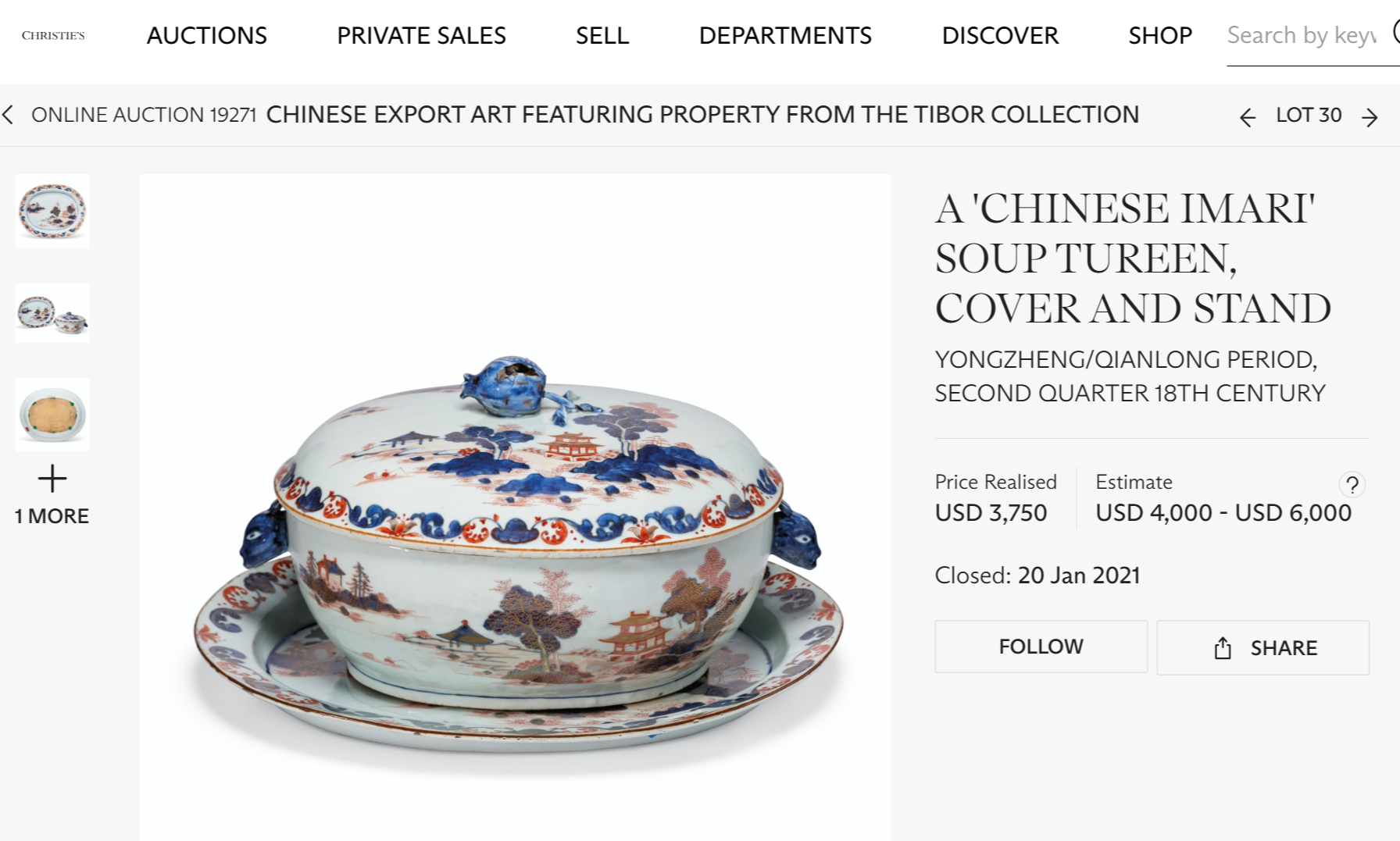The width and height of the screenshot is (1400, 841).
Task: Go to the previous lot arrow
Action: (x=1248, y=117)
